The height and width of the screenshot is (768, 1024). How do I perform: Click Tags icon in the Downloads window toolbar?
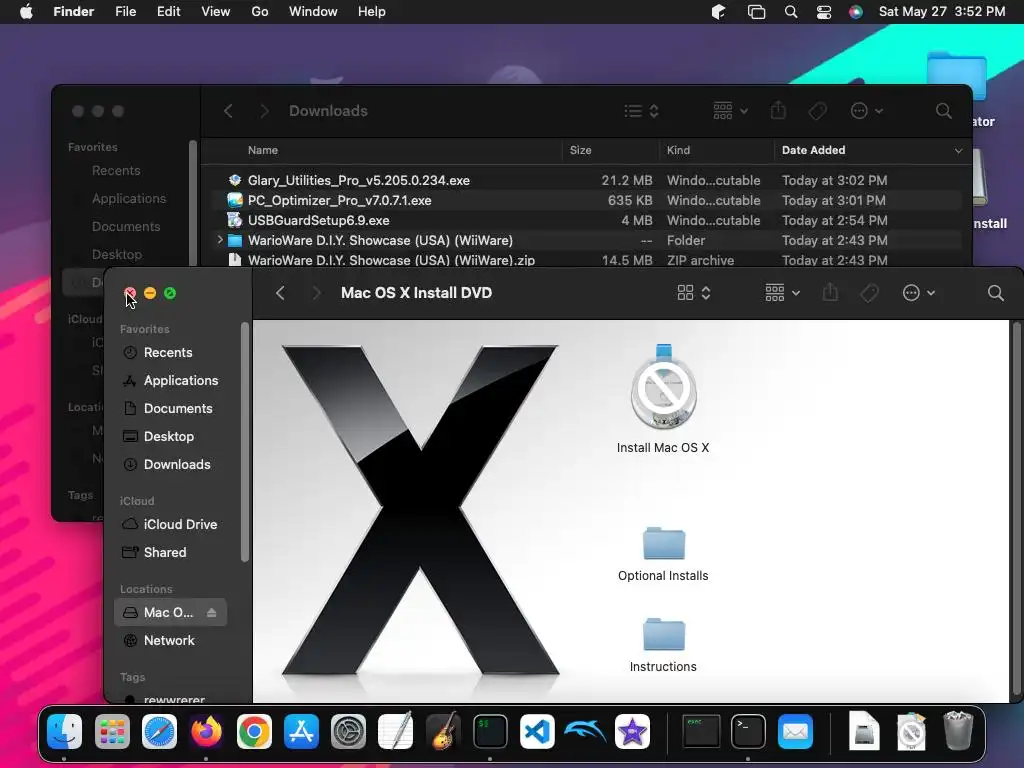tap(817, 111)
